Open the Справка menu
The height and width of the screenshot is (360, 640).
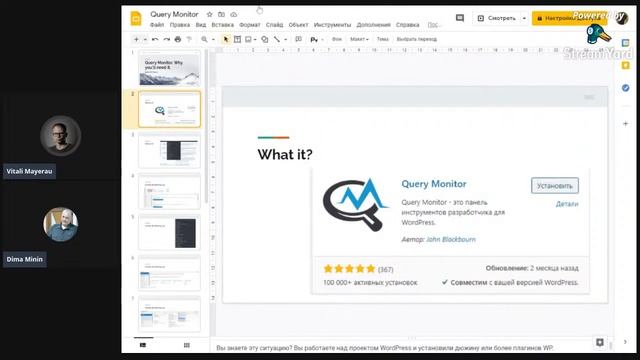coord(407,25)
